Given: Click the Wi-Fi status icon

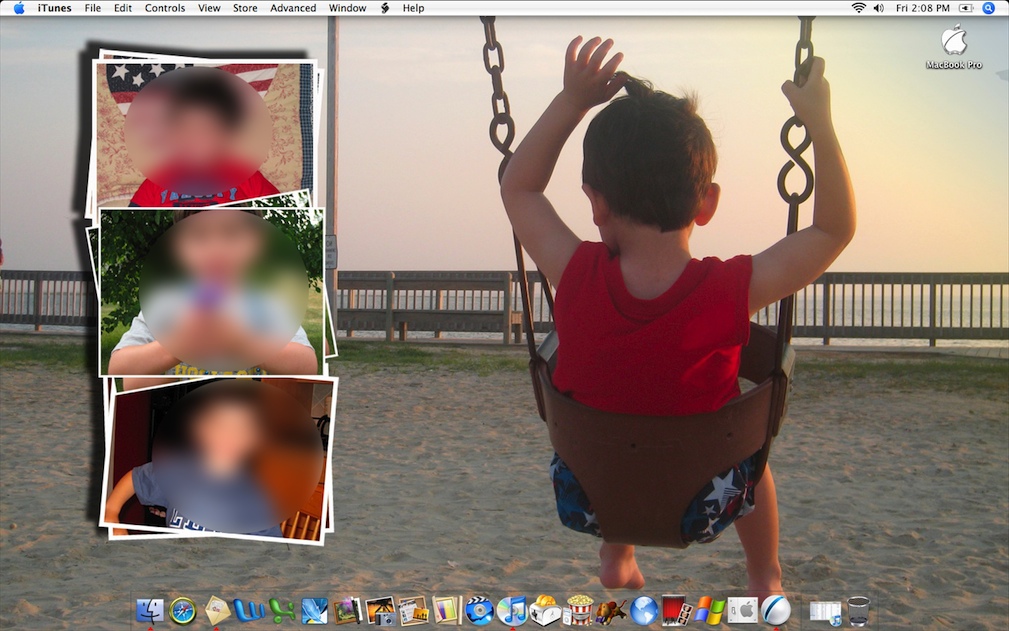Looking at the screenshot, I should 858,8.
